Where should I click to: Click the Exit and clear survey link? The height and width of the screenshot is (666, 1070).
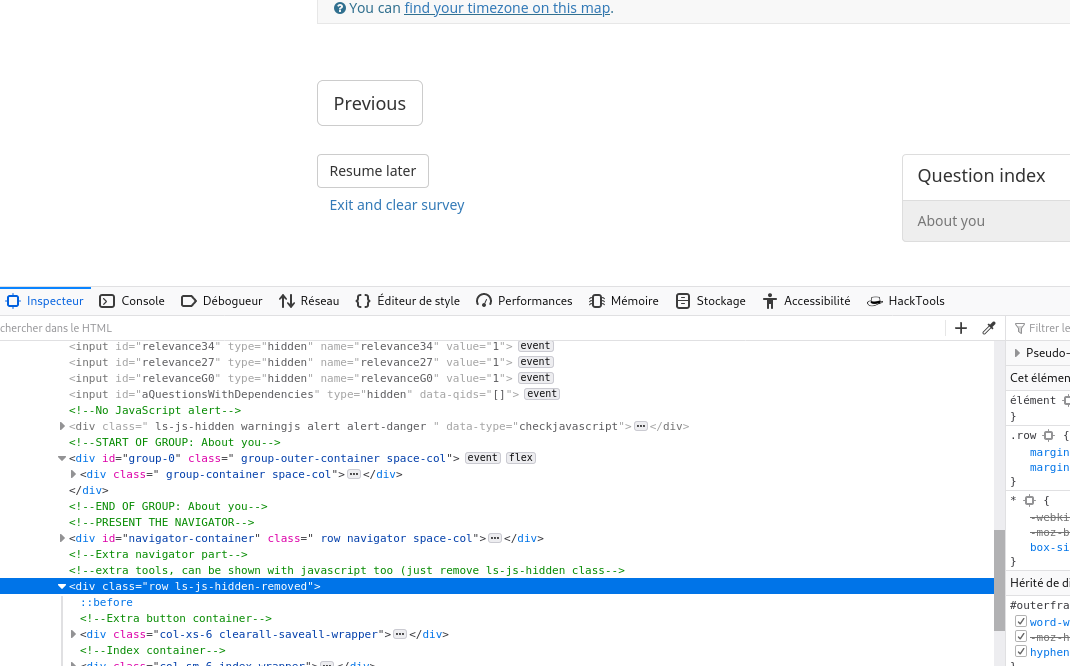397,205
